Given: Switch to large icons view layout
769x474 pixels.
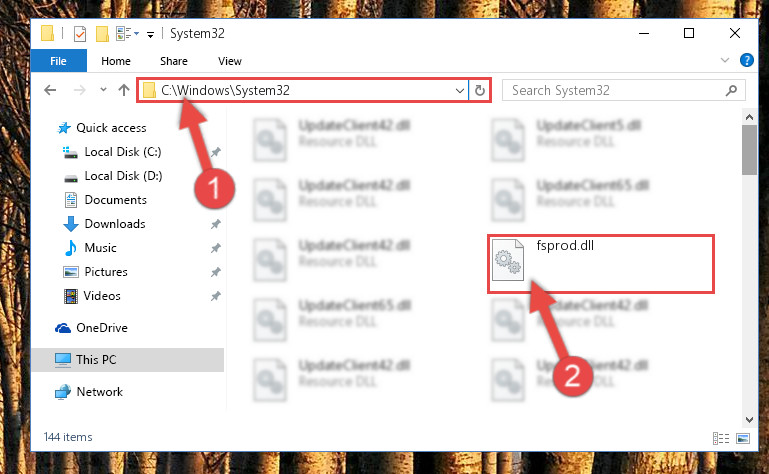Looking at the screenshot, I should 743,438.
